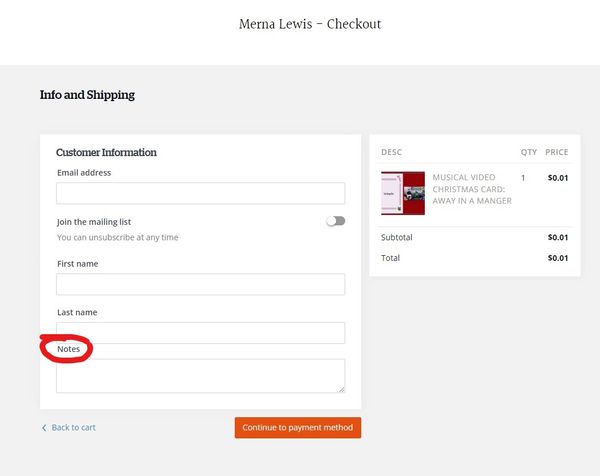This screenshot has height=476, width=600.
Task: Toggle the Join the mailing list switch
Action: click(335, 221)
